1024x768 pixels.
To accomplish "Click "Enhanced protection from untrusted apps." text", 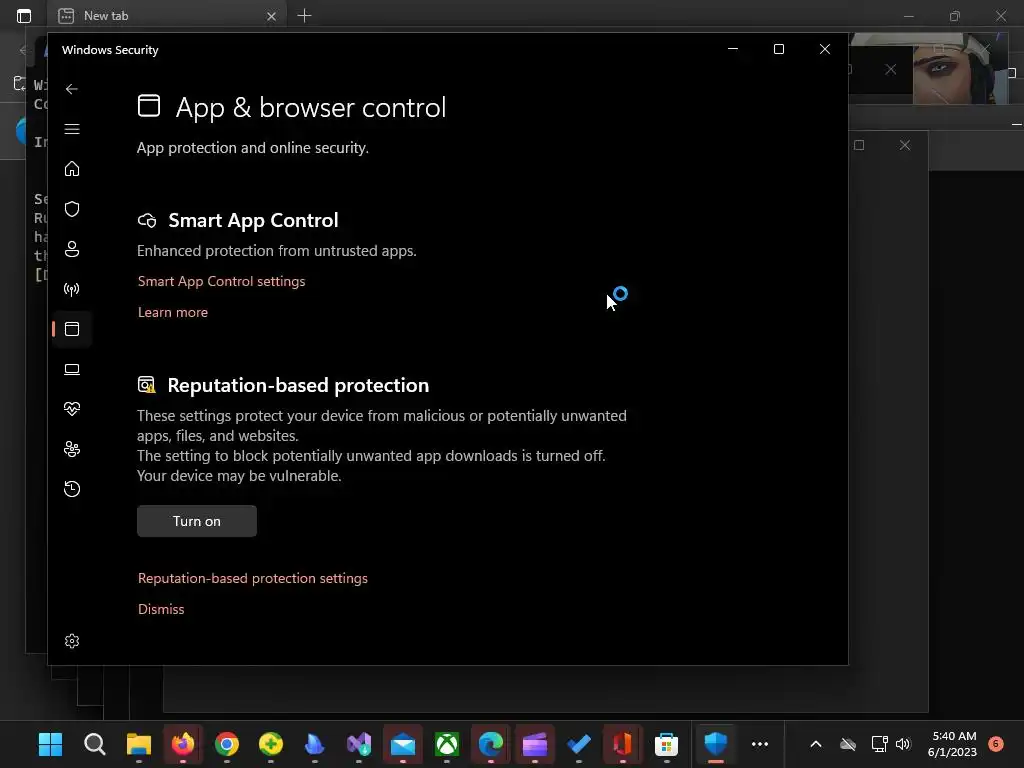I will pos(277,251).
